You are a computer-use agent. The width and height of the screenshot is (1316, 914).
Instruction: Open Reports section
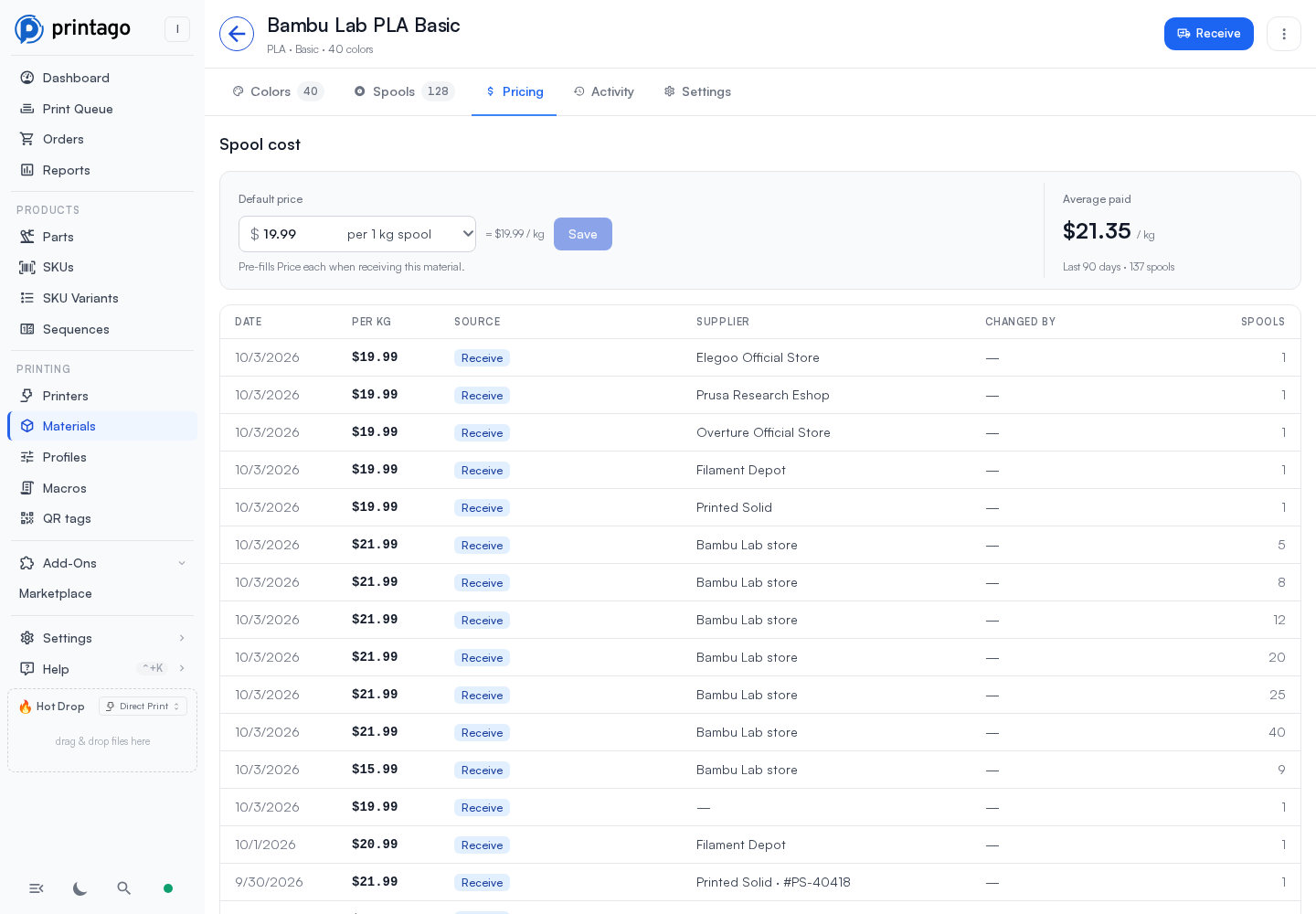[102, 170]
